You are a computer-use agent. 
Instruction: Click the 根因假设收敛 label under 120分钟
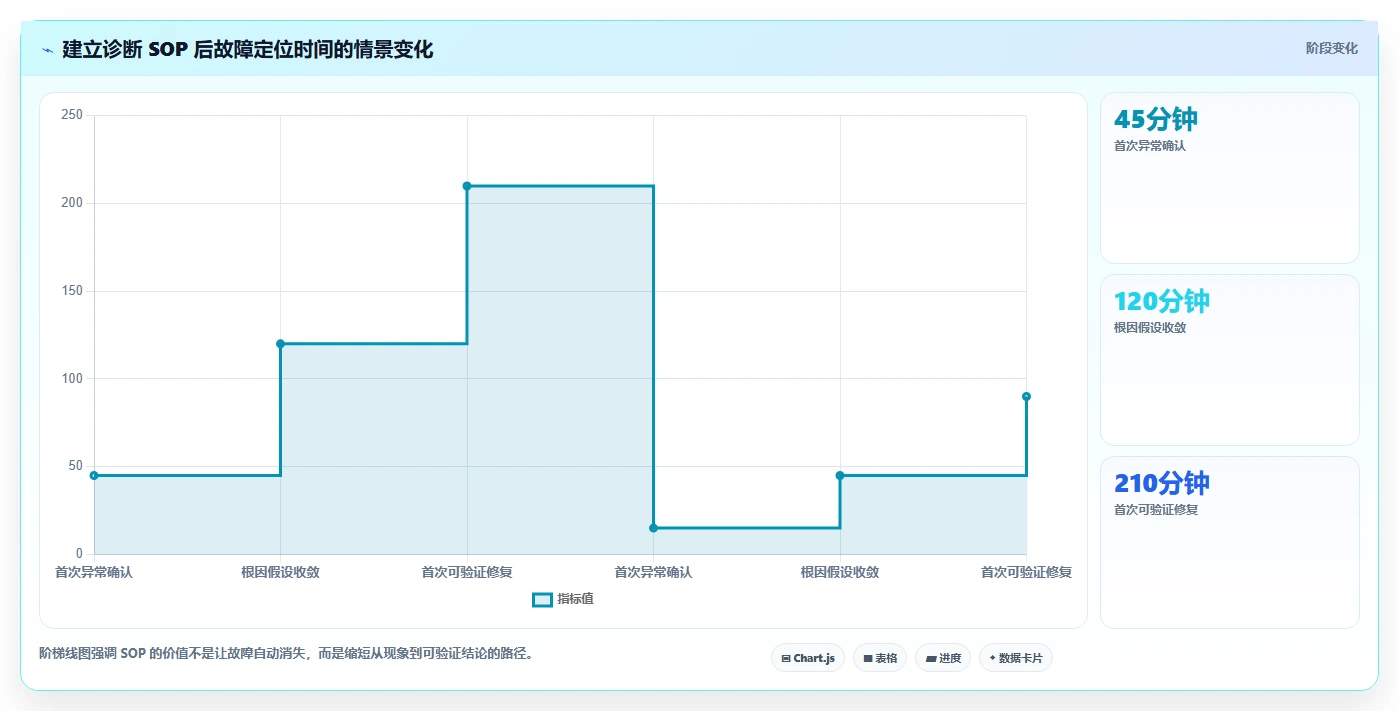click(1150, 328)
